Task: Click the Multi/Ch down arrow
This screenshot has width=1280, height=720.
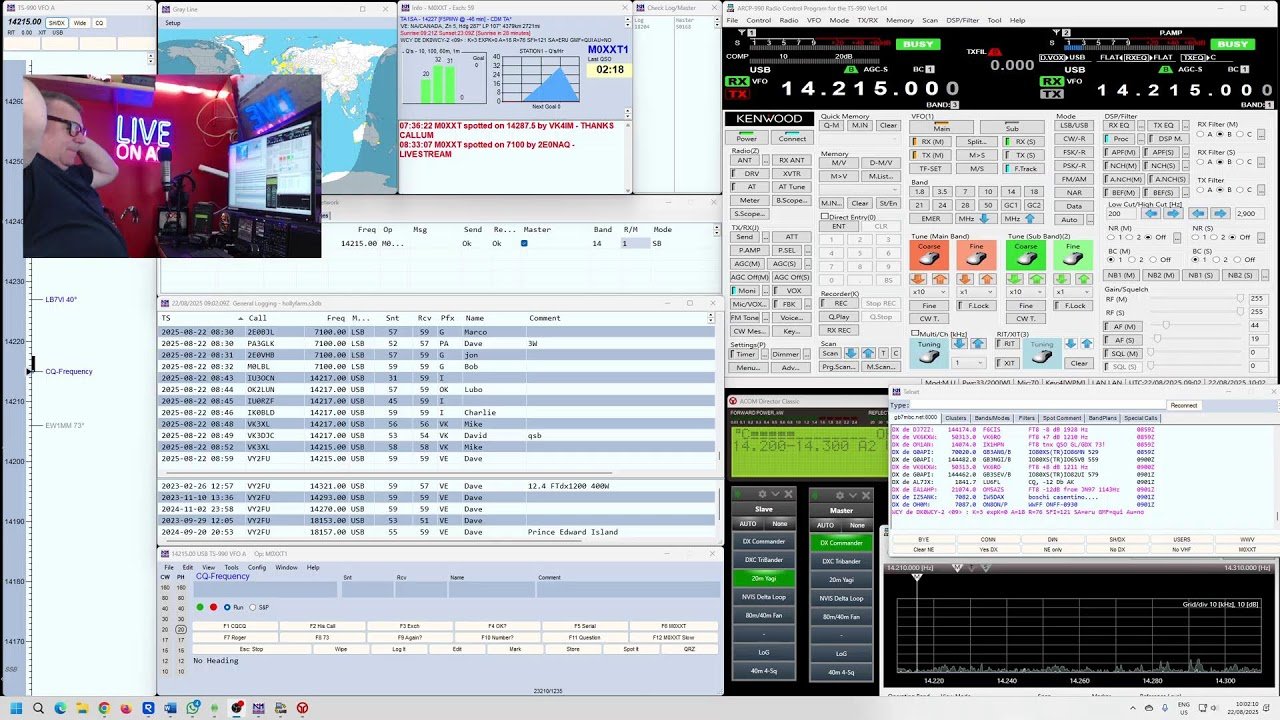Action: 959,344
